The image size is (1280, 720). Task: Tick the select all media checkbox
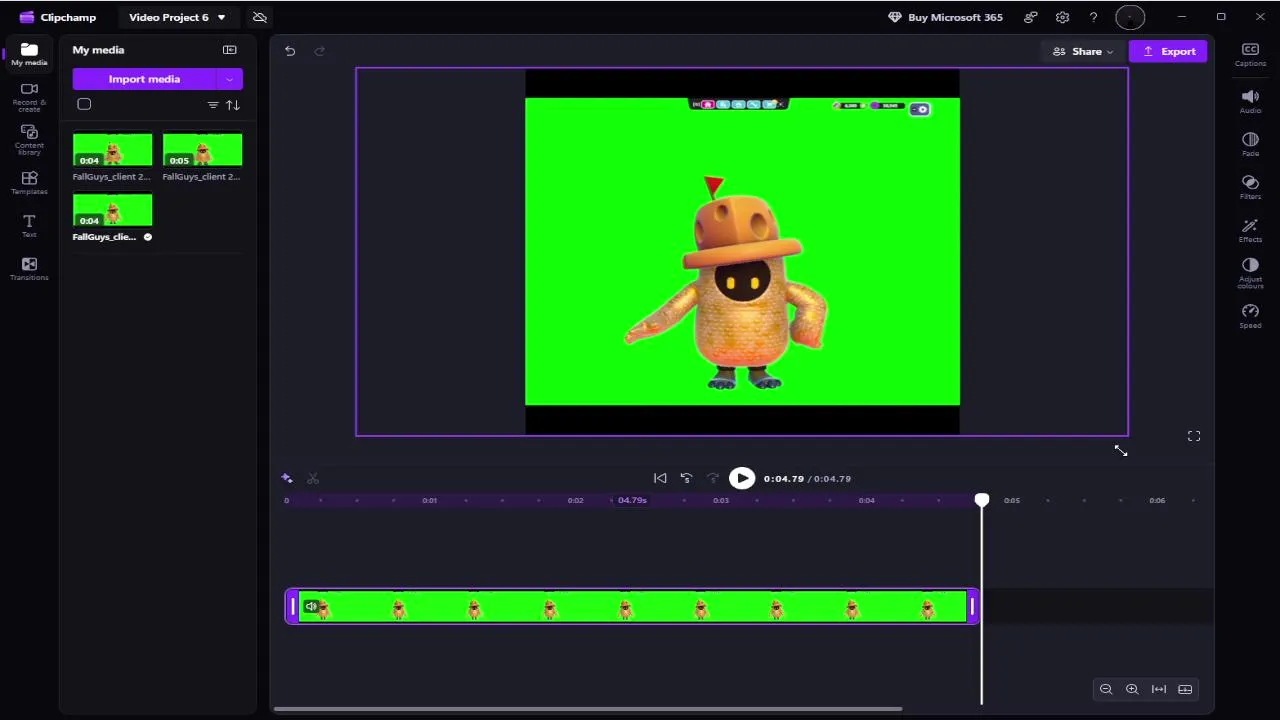tap(84, 104)
